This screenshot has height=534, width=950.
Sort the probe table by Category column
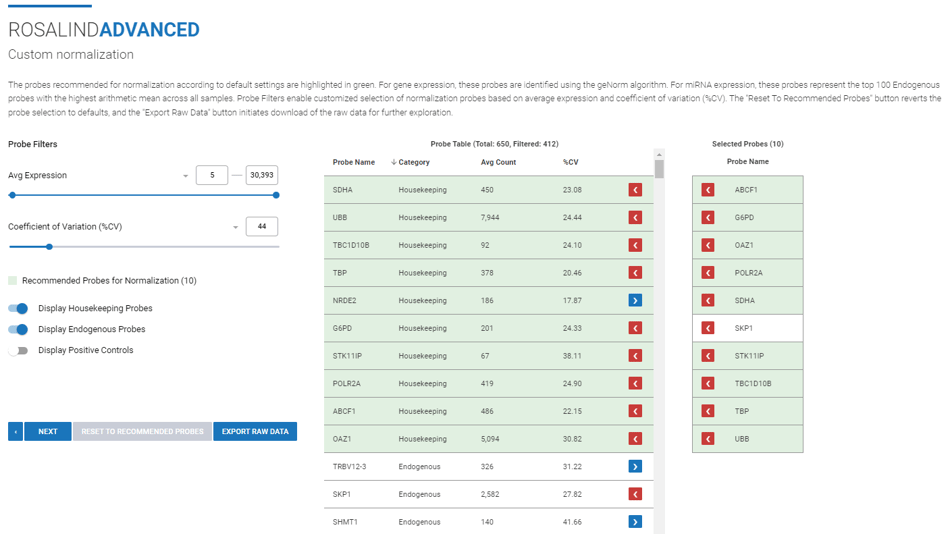(414, 162)
